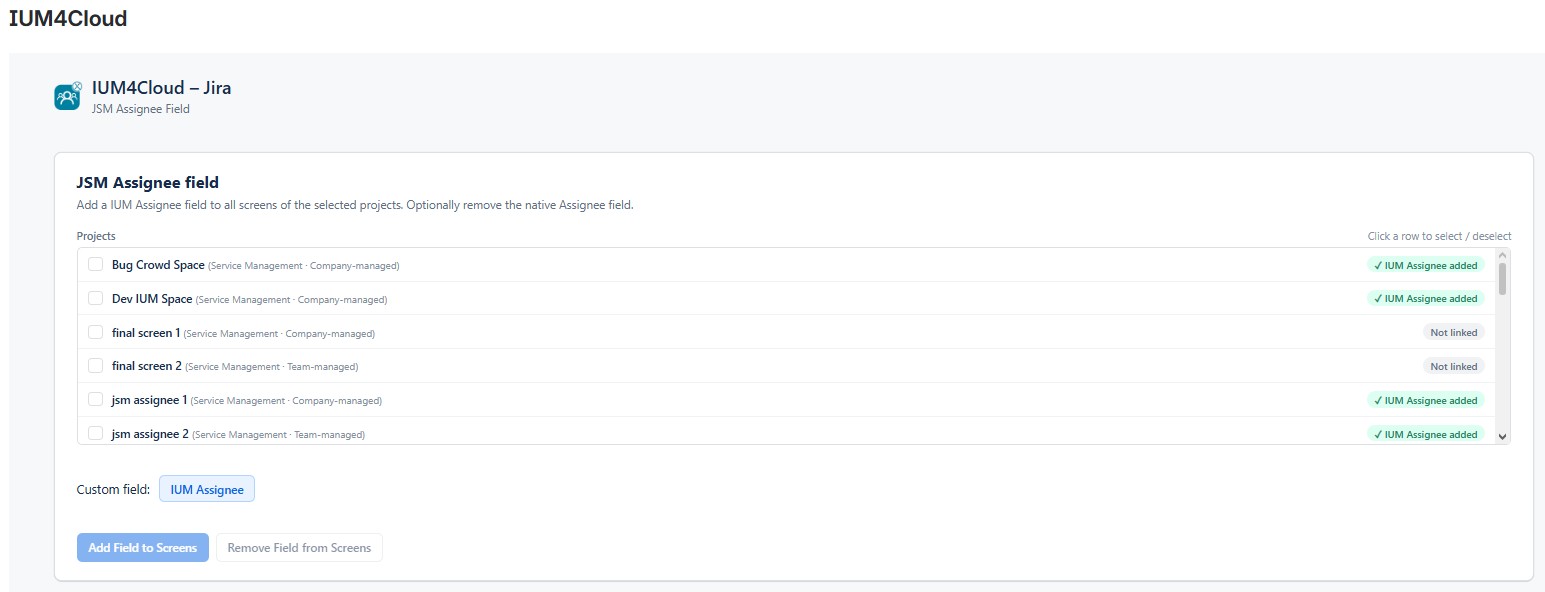Viewport: 1545px width, 592px height.
Task: Click IUM Assignee added badge for Dev IUM Space
Action: coord(1426,299)
